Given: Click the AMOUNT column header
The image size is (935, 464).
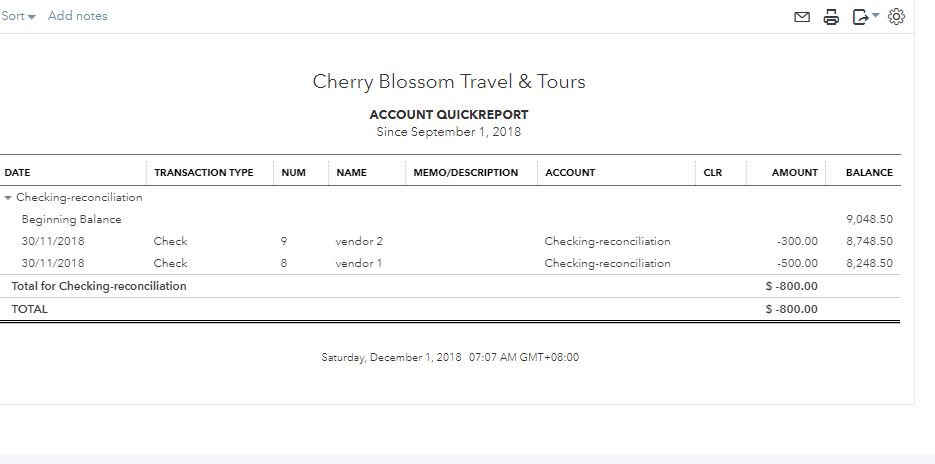Looking at the screenshot, I should pos(794,172).
